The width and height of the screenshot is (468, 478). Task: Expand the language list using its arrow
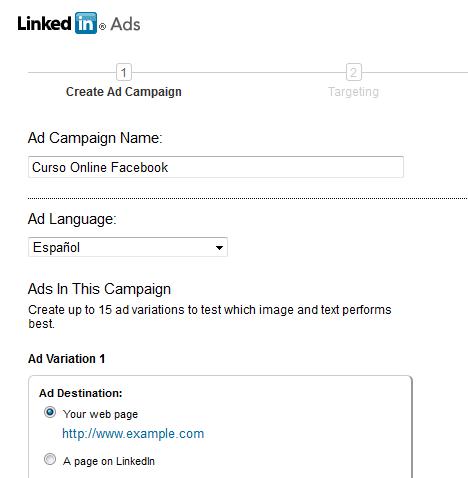coord(219,248)
